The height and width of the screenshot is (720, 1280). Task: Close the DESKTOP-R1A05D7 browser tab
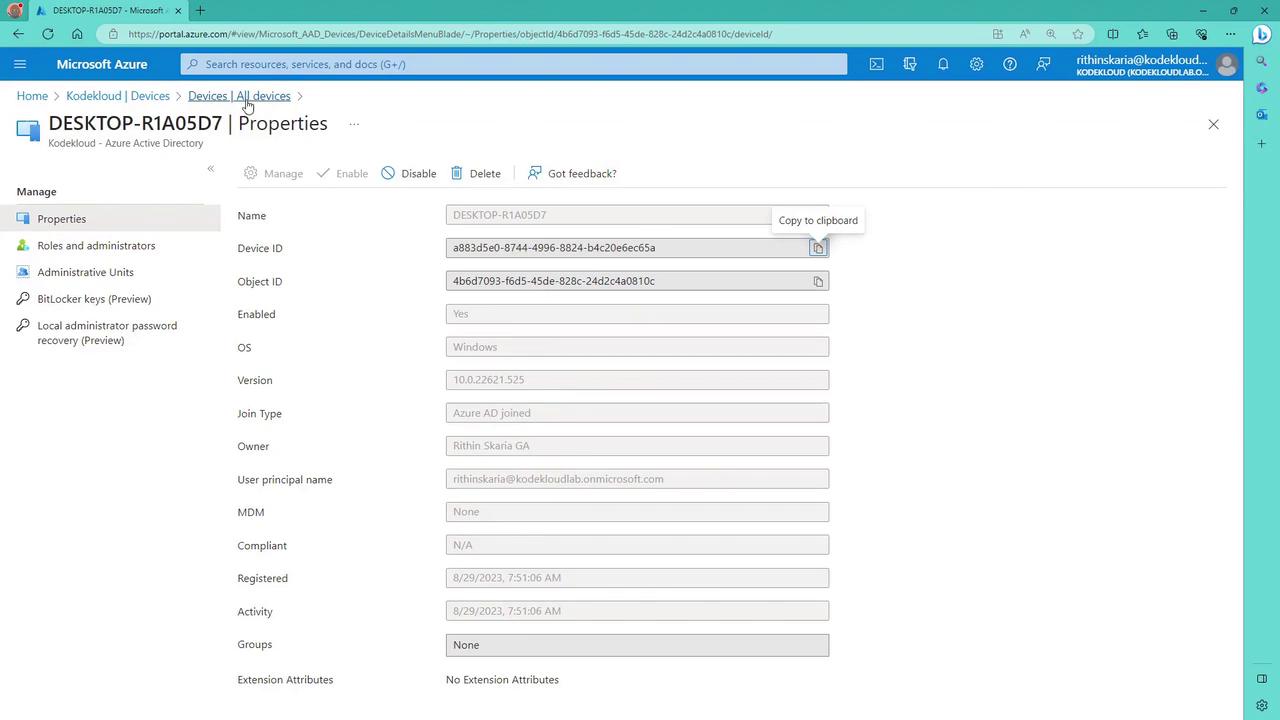coord(178,10)
